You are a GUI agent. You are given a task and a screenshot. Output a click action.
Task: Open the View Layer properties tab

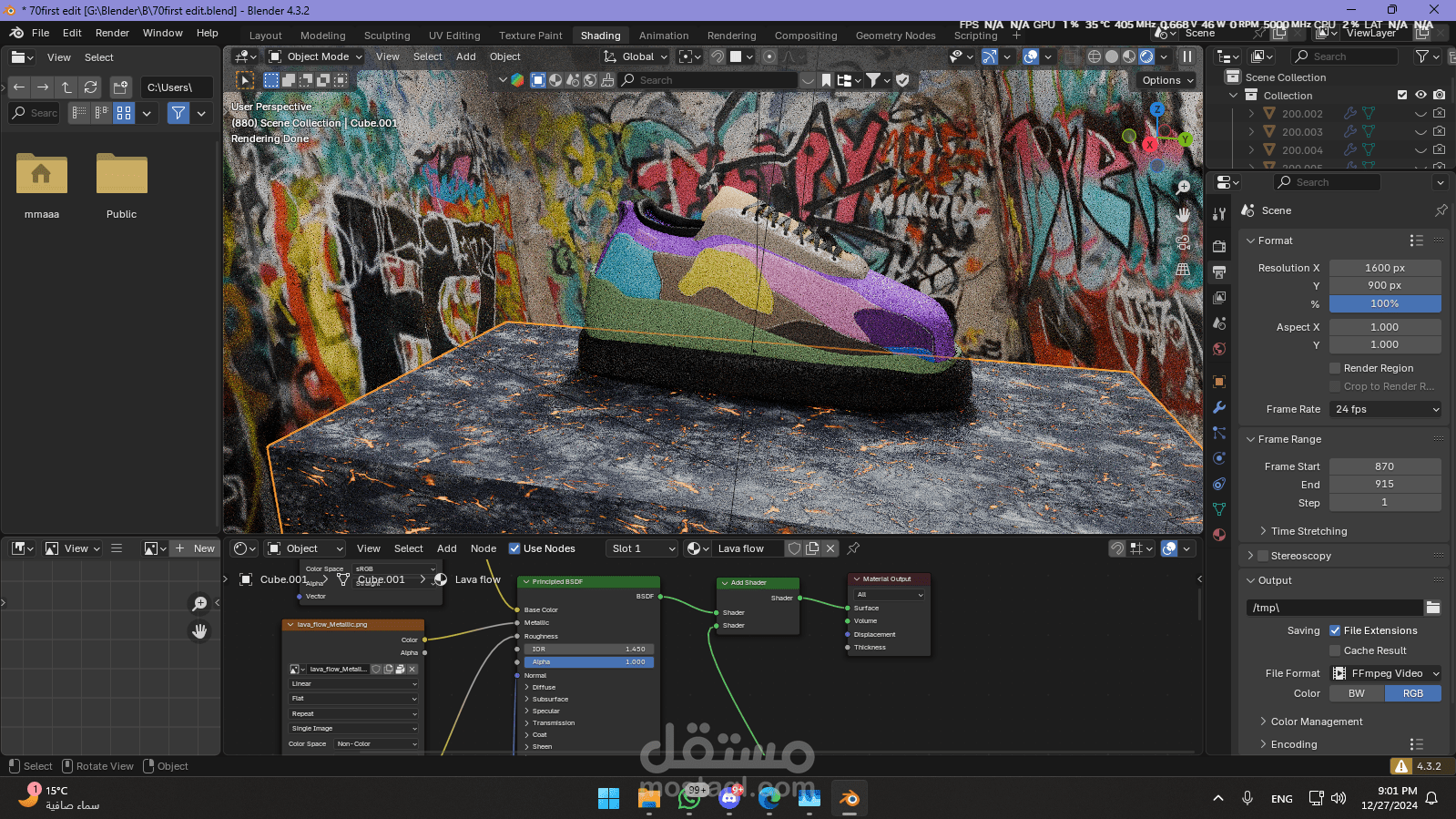(1219, 297)
